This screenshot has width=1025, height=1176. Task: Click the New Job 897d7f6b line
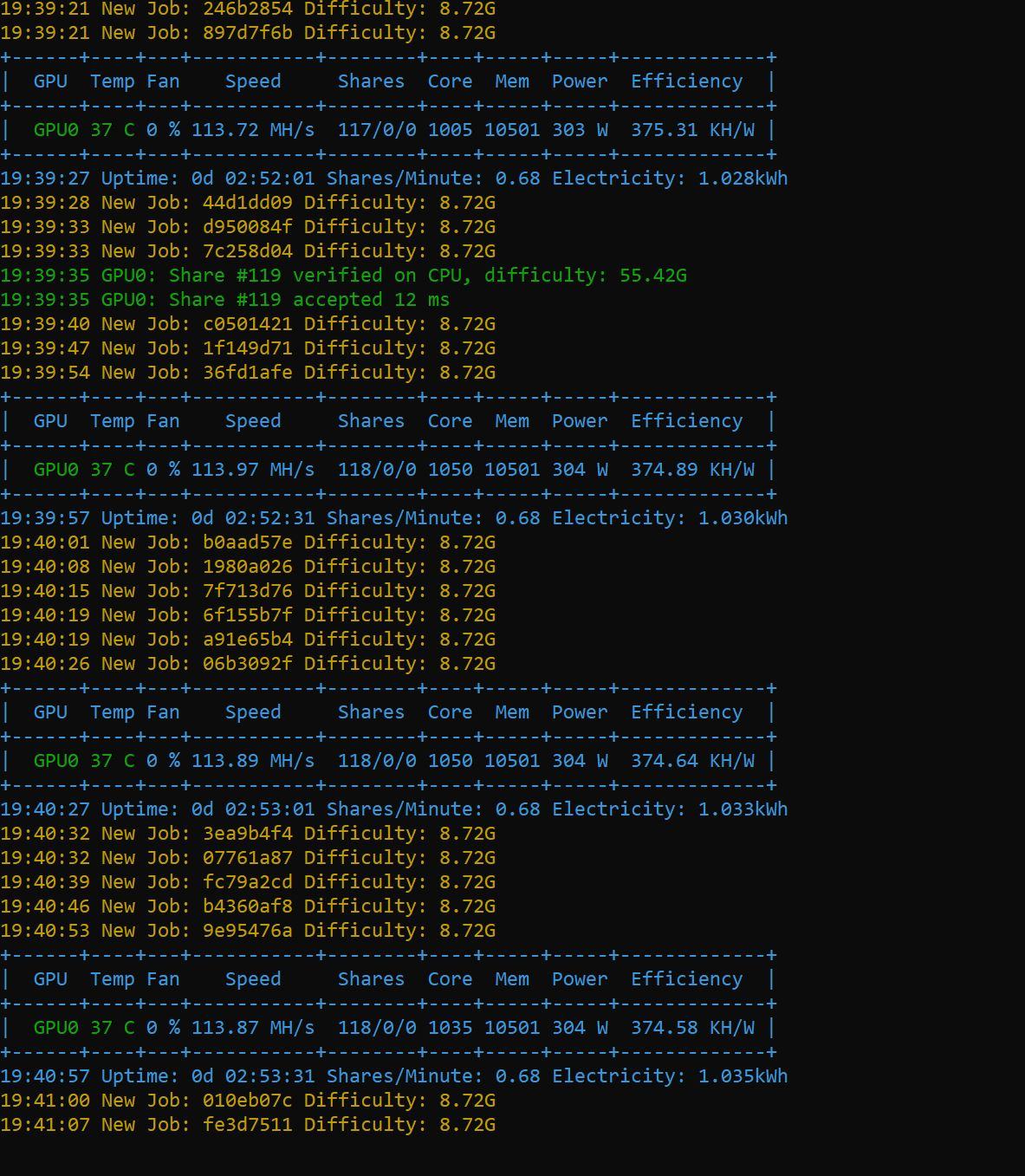(x=248, y=33)
